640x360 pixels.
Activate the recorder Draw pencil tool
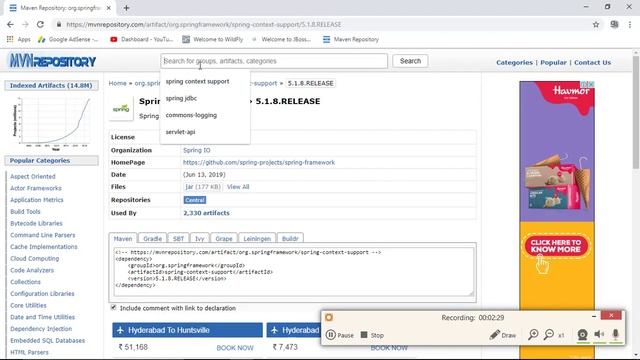click(503, 335)
